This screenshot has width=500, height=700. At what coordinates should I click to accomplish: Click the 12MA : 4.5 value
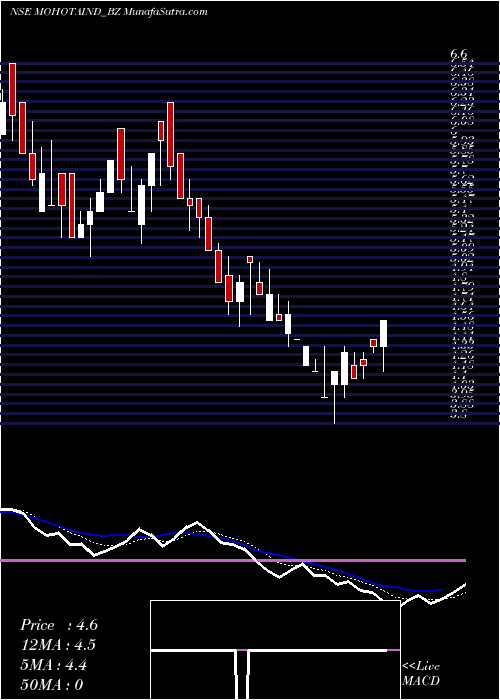[x=58, y=645]
